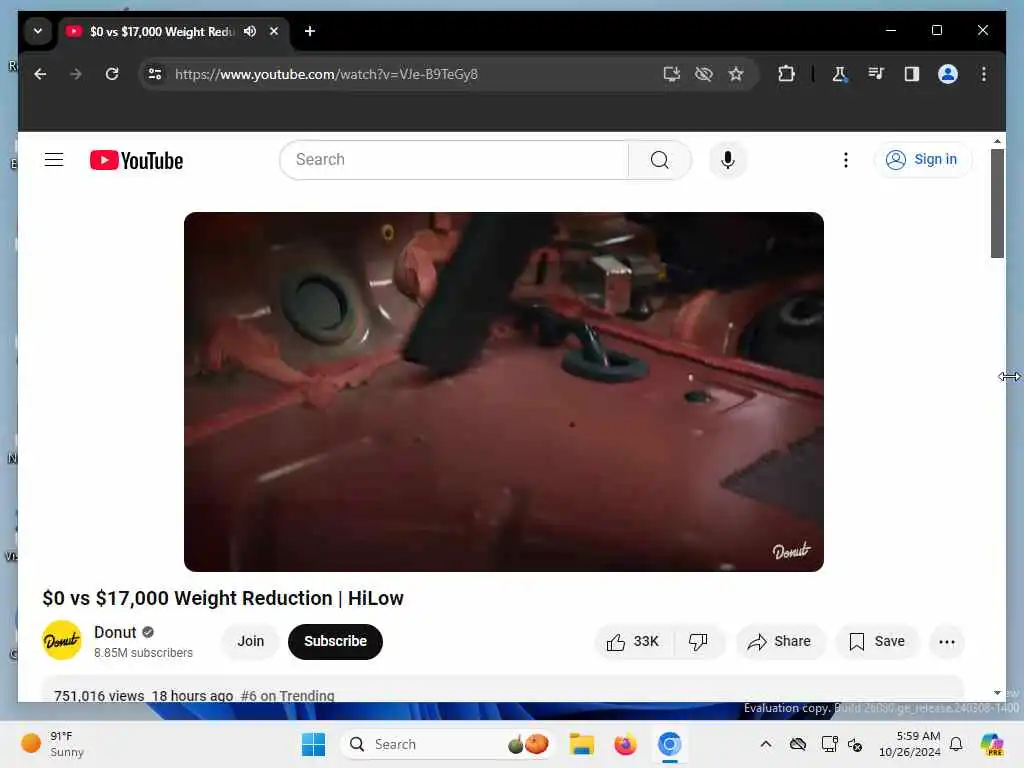Open more actions ellipsis under video
The height and width of the screenshot is (768, 1024).
coord(947,642)
